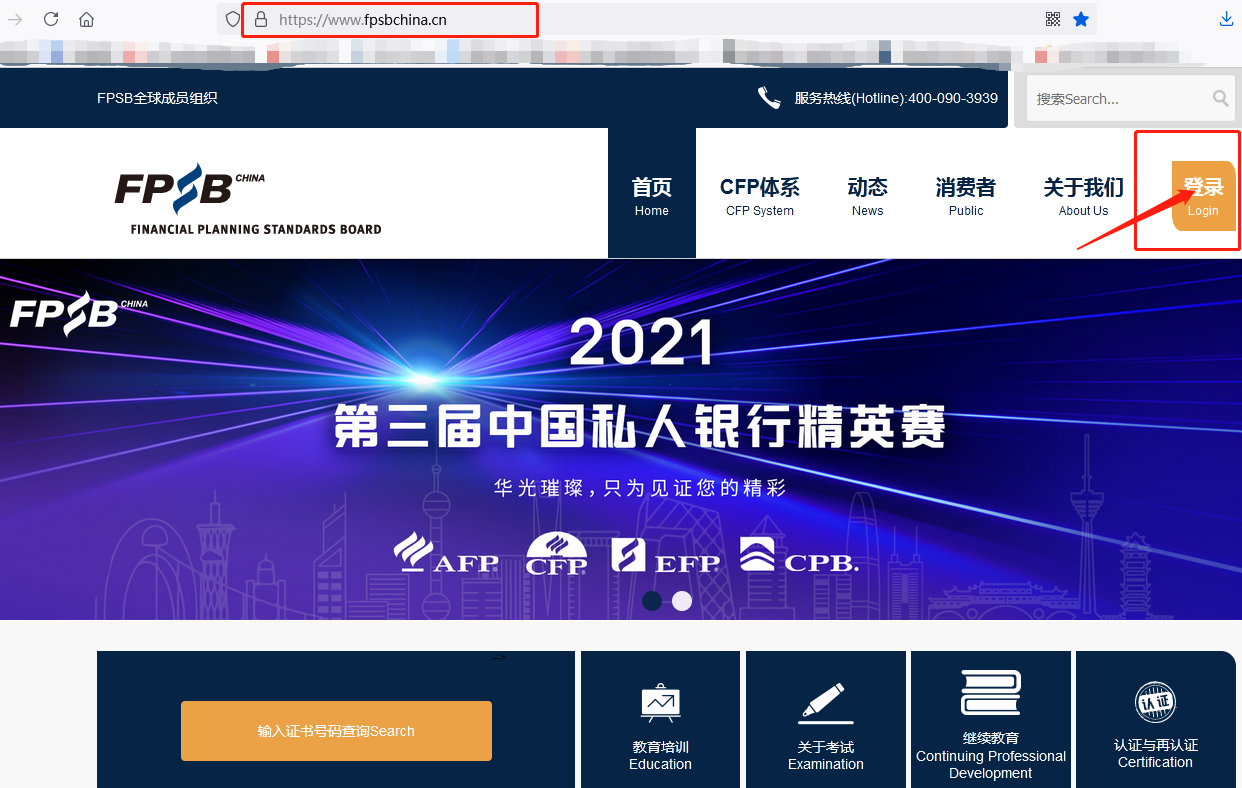The image size is (1242, 788).
Task: Click the orange Login button
Action: coord(1203,196)
